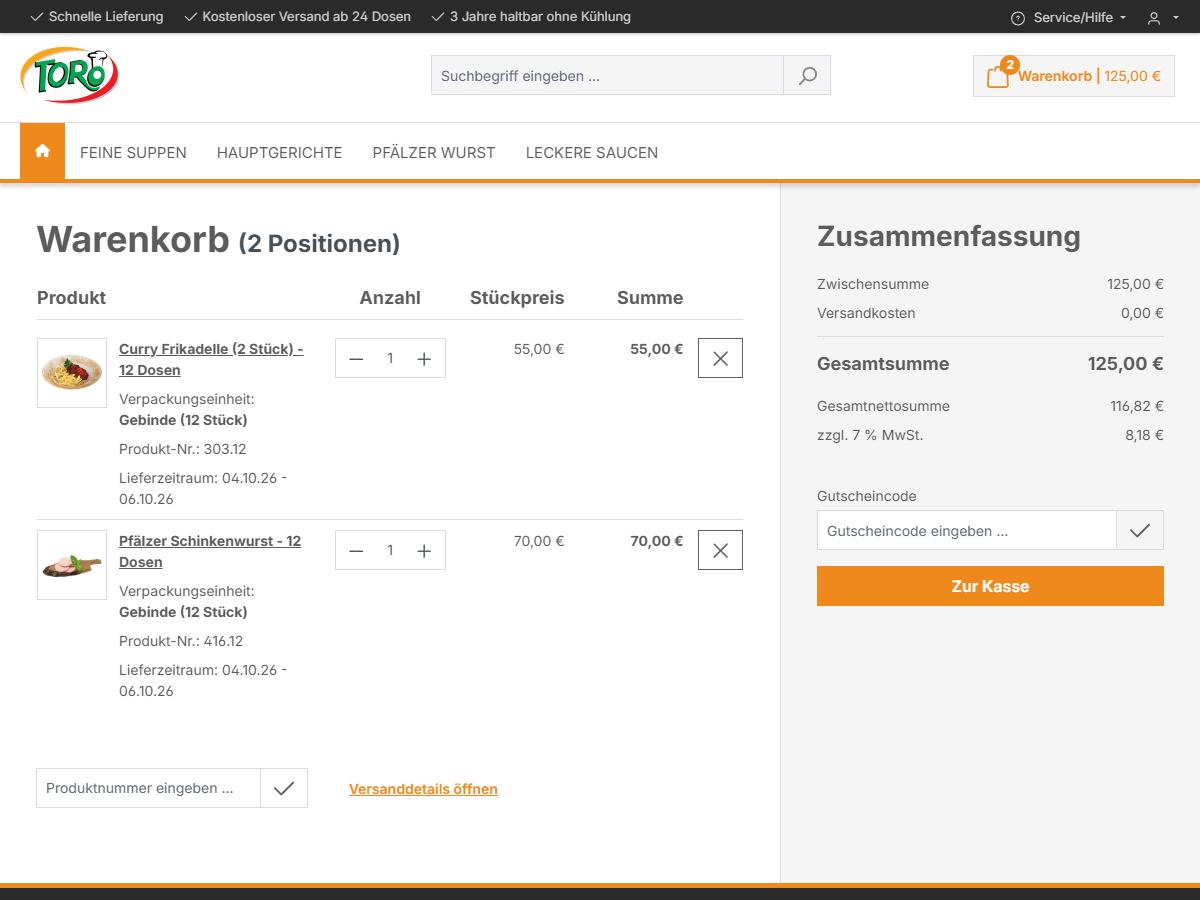
Task: Click the Zwischensumme label
Action: click(873, 284)
